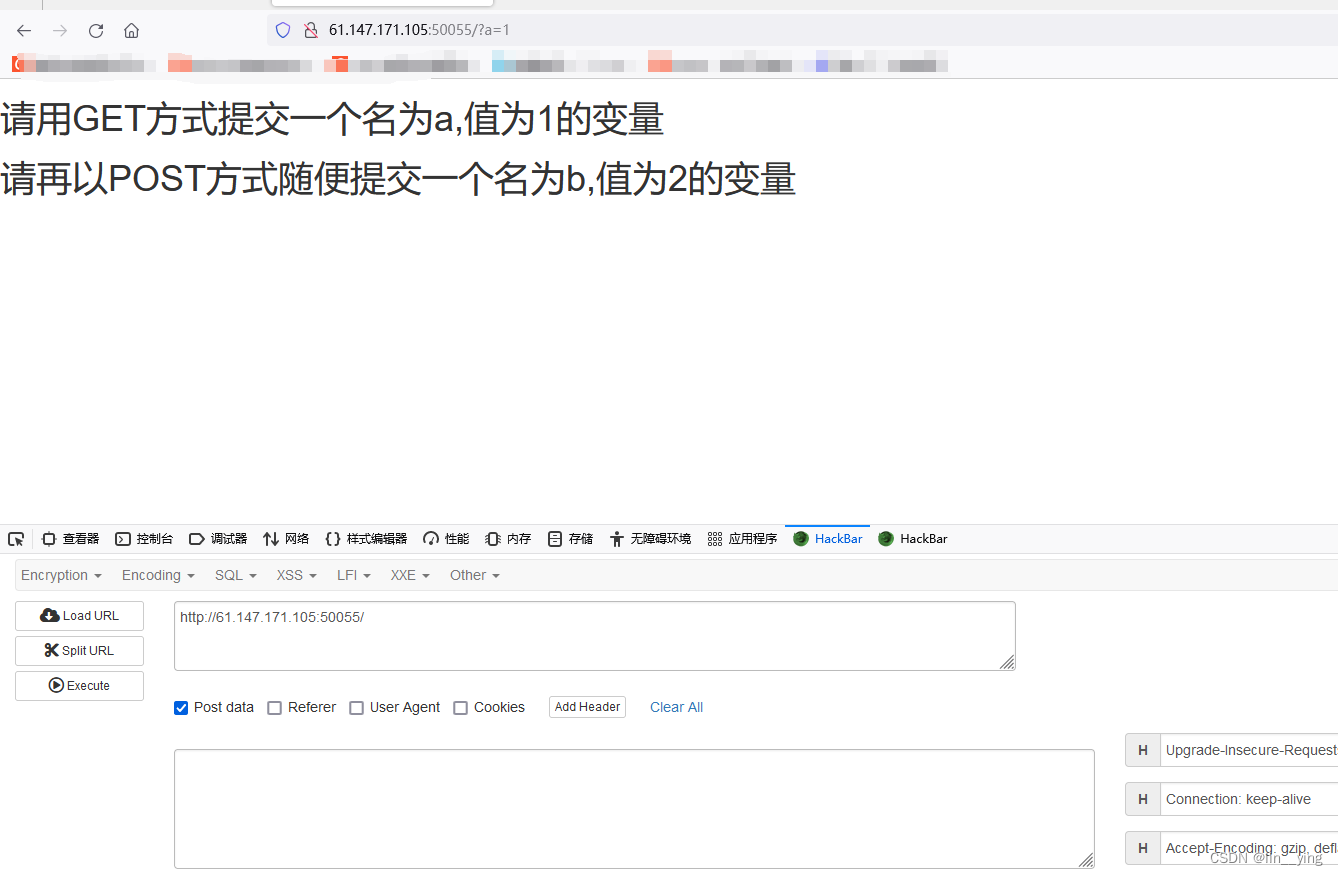The width and height of the screenshot is (1338, 875).
Task: Open the 存储 (Storage) panel
Action: (570, 538)
